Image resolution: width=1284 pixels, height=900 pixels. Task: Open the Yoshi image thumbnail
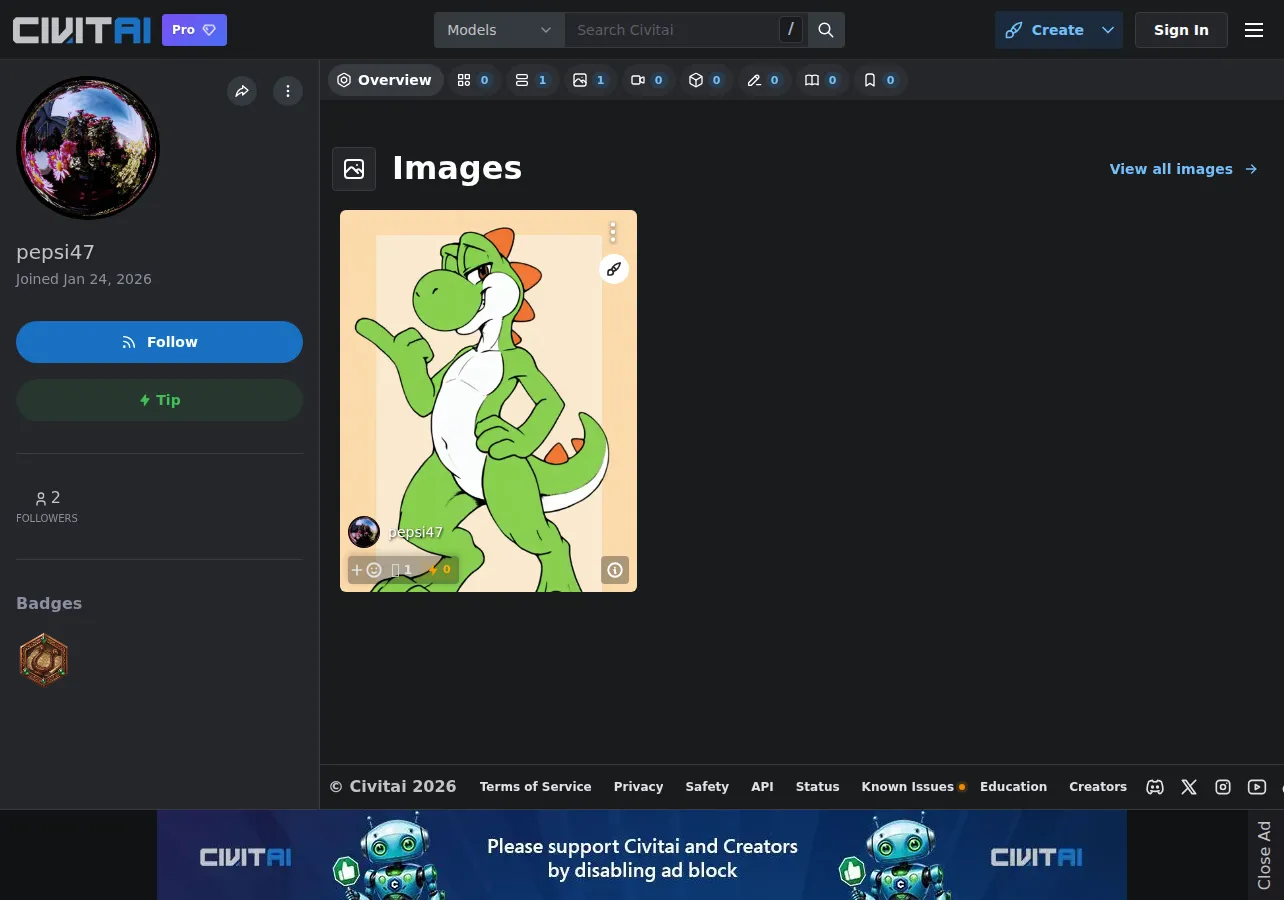tap(488, 401)
